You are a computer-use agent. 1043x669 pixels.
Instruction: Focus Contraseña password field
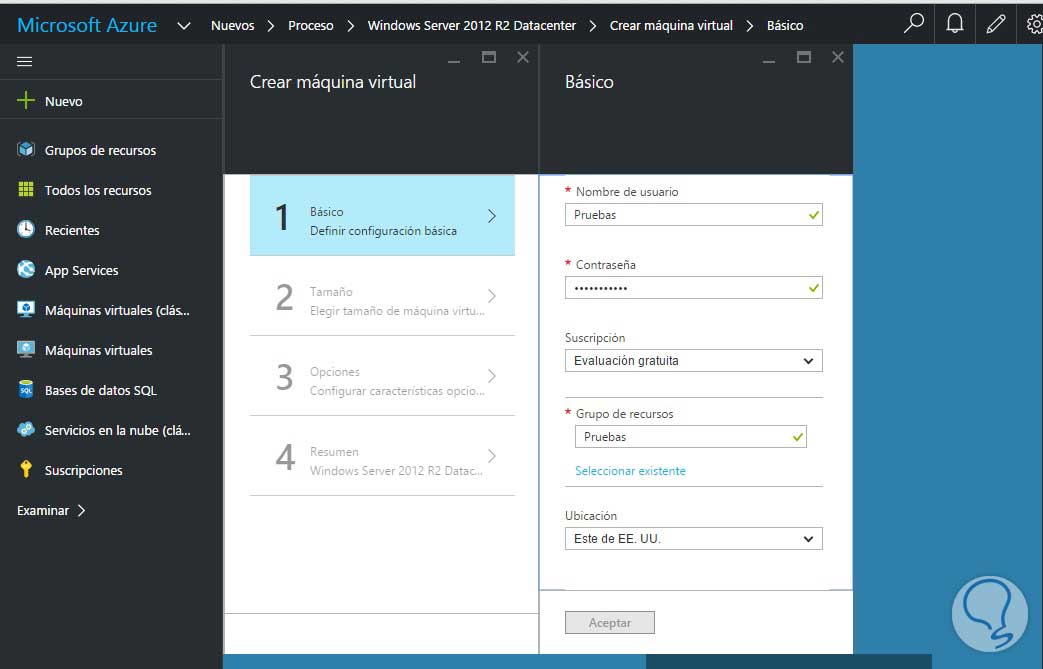point(693,288)
